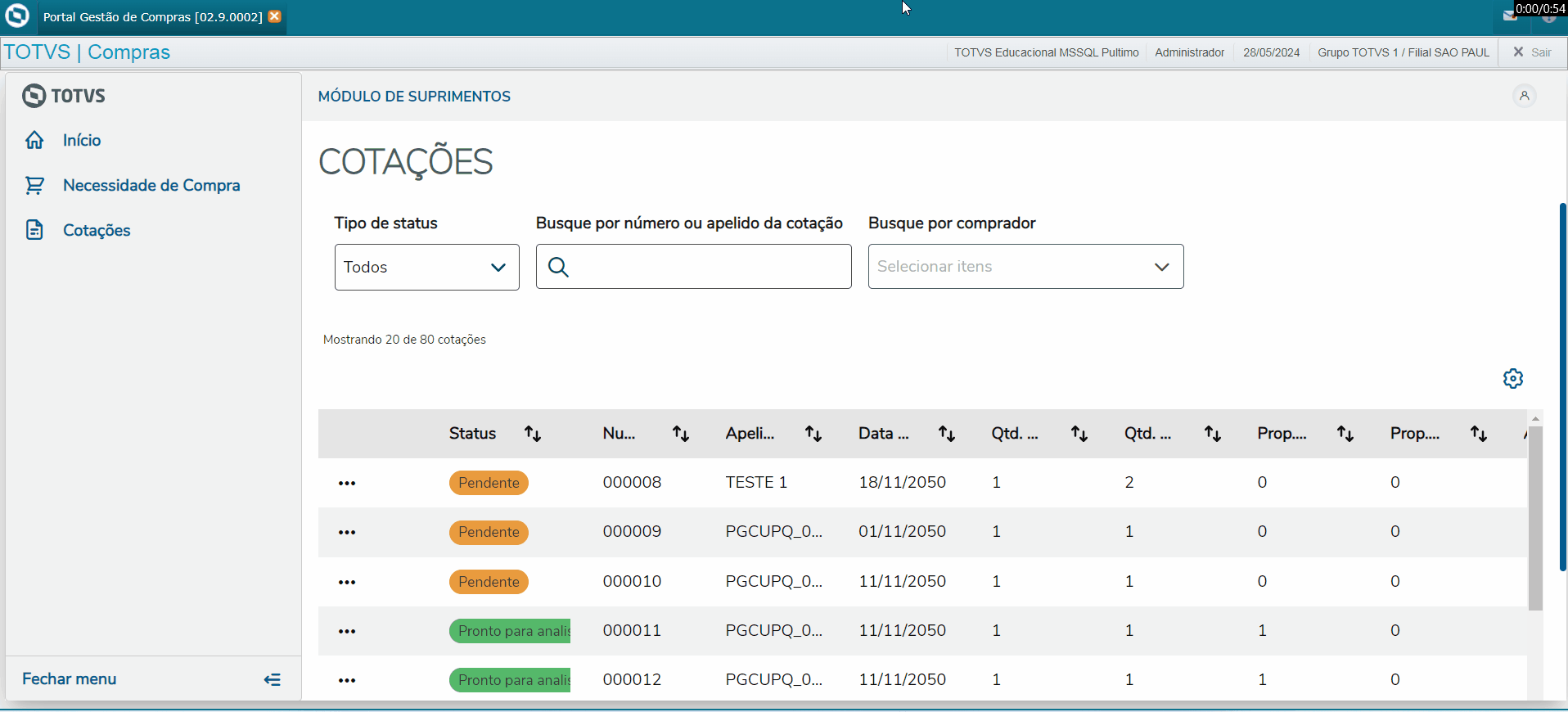Click the page's blue vertical scrollbar
Screen dimensions: 1568x712
(x=1563, y=386)
